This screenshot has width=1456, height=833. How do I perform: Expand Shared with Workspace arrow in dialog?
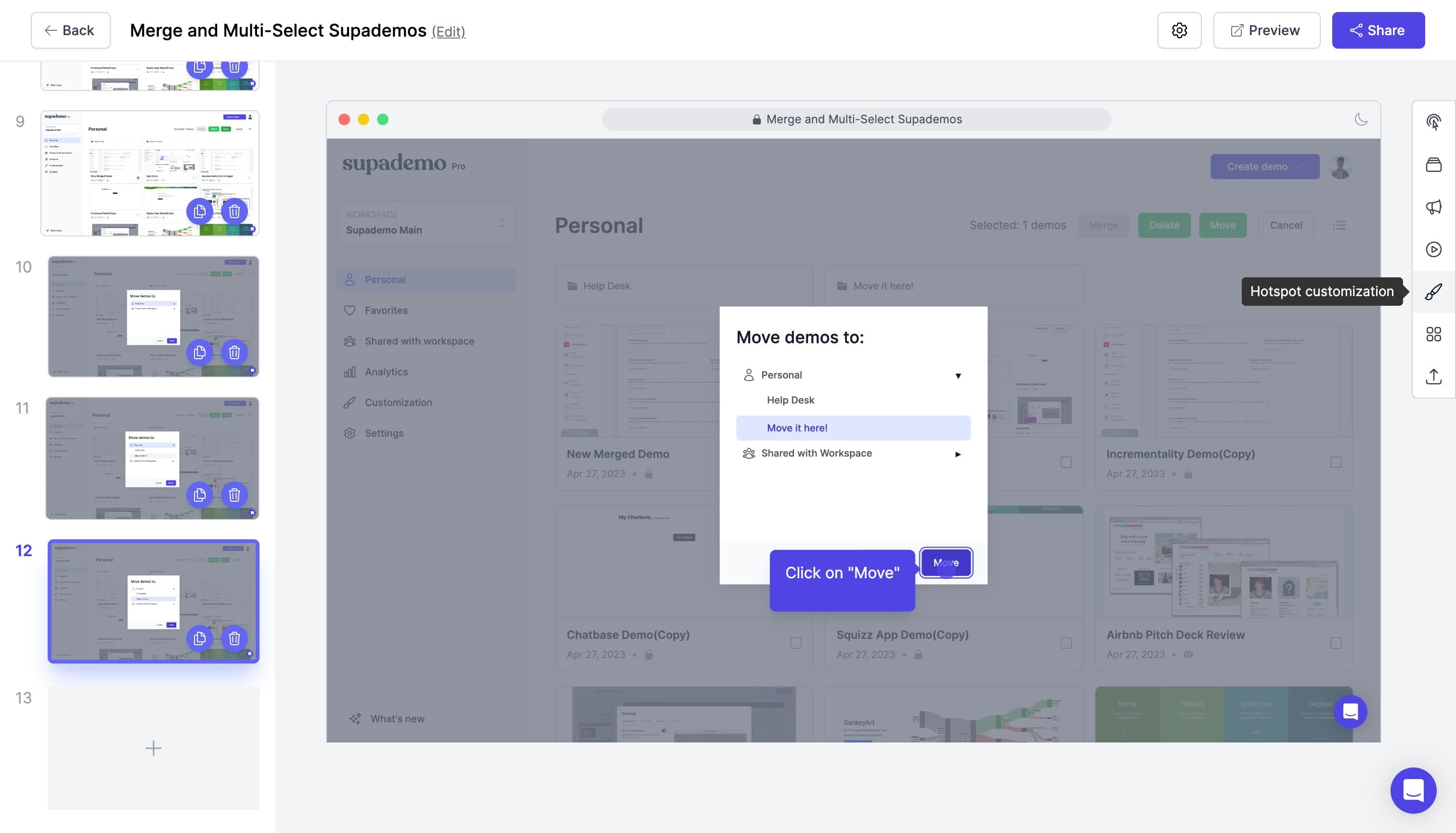point(958,454)
